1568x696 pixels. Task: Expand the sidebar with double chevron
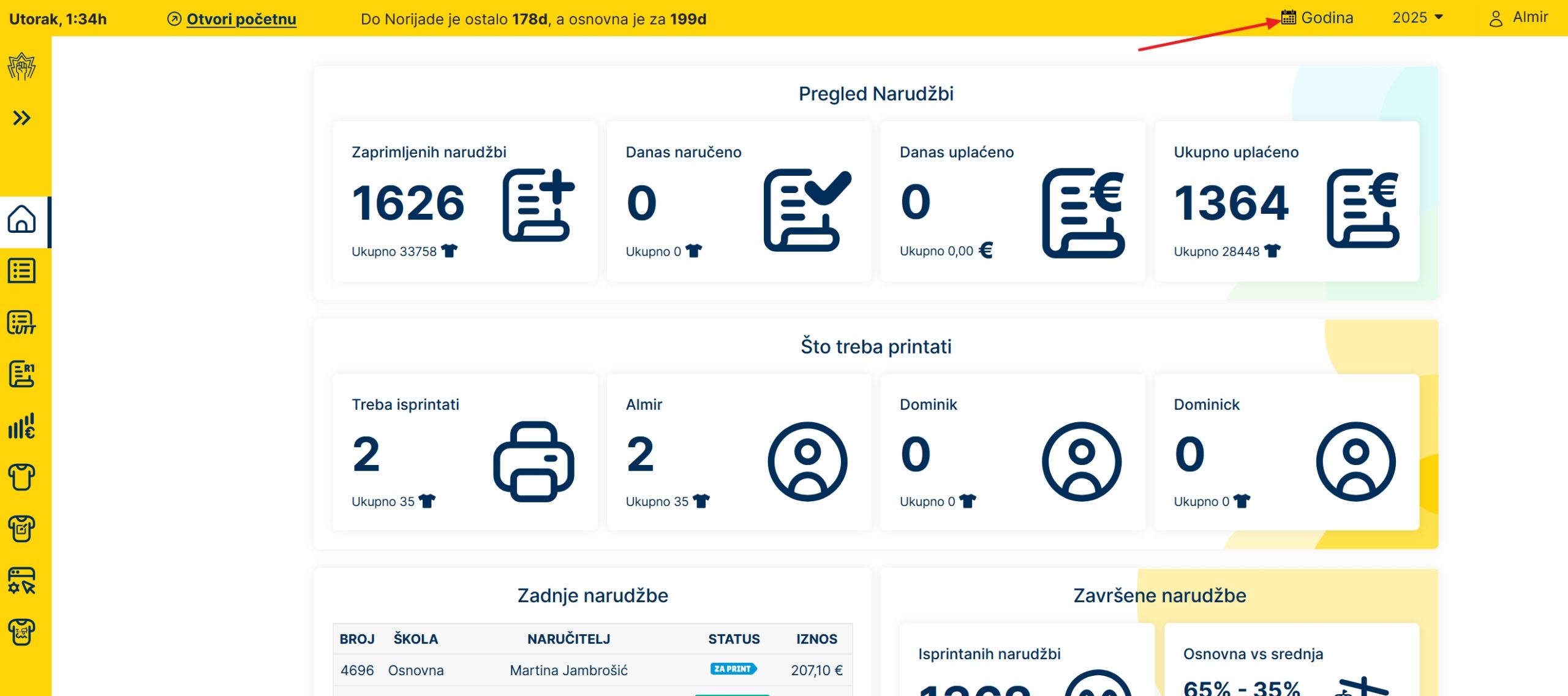point(22,118)
